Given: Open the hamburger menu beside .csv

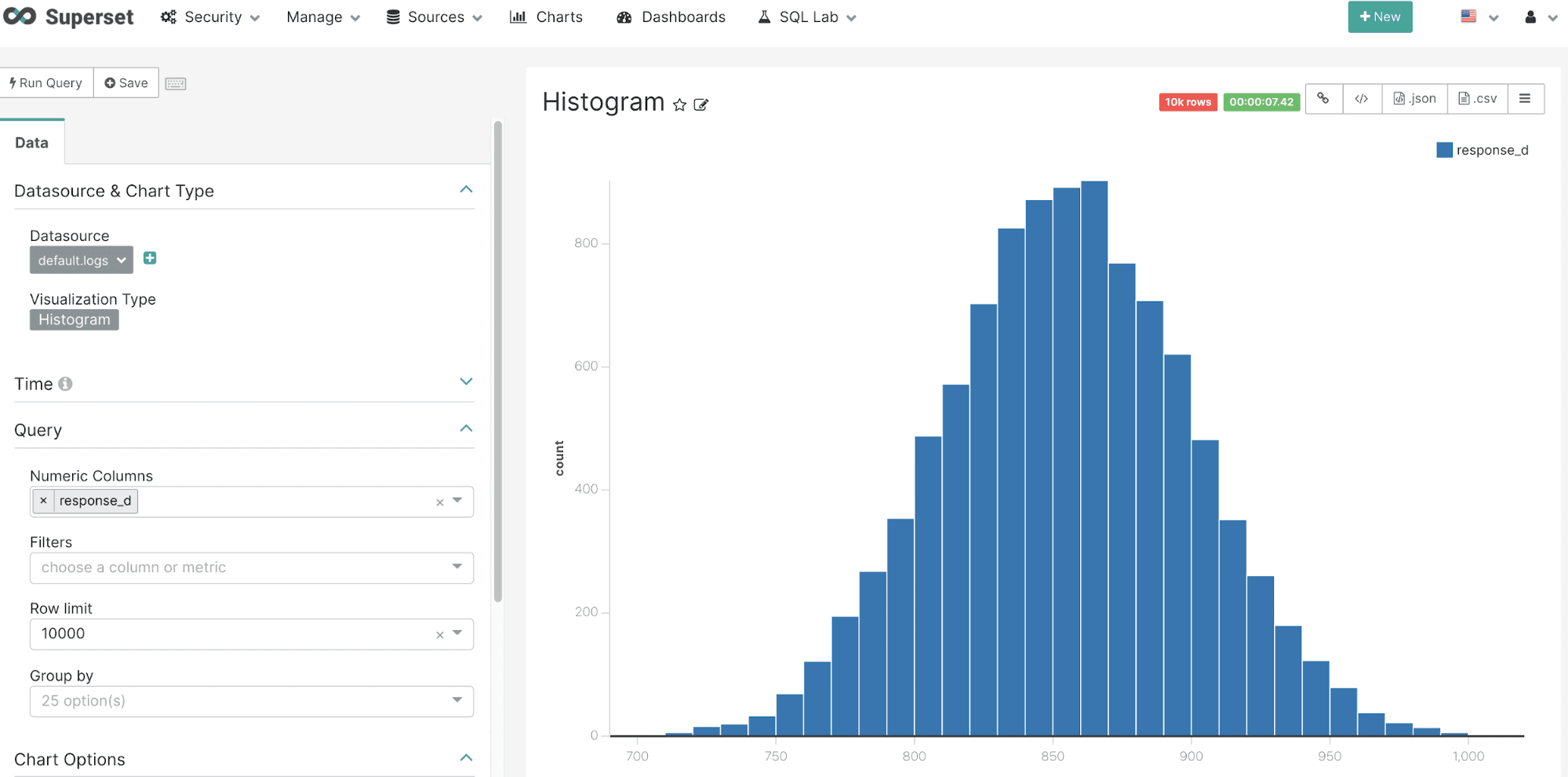Looking at the screenshot, I should click(x=1525, y=99).
